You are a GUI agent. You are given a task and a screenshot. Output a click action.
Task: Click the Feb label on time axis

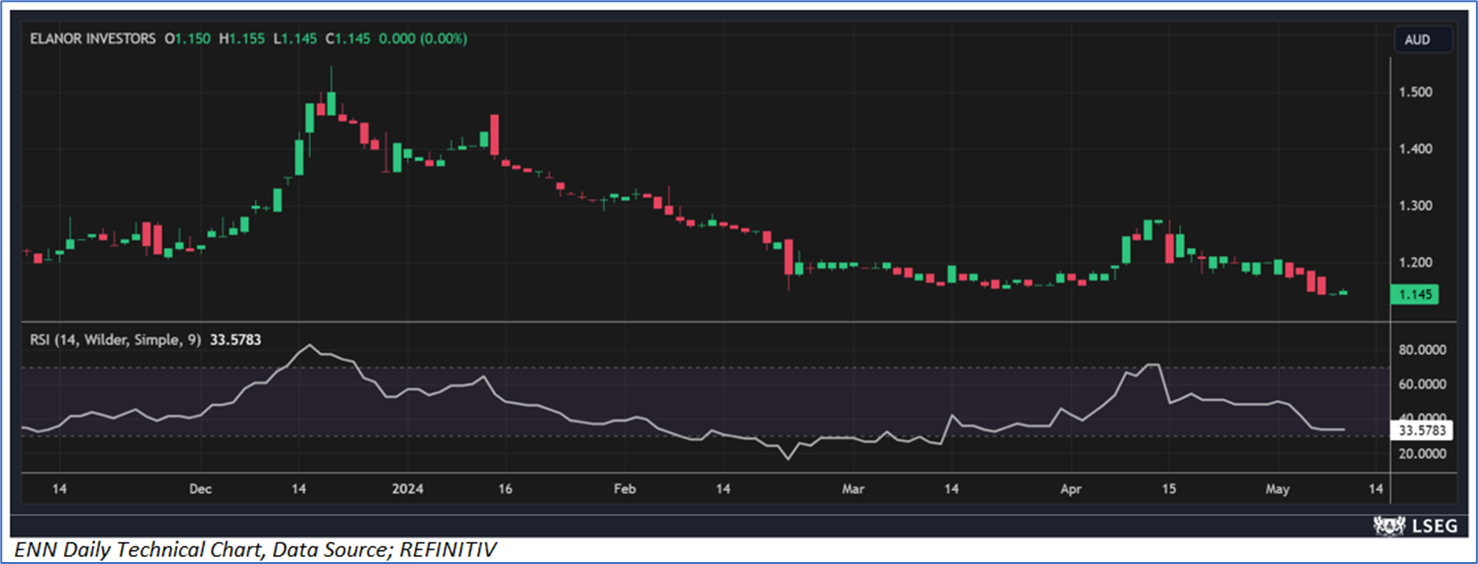coord(625,489)
